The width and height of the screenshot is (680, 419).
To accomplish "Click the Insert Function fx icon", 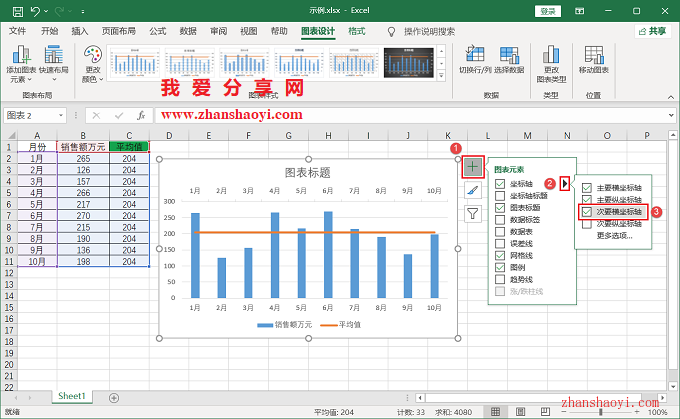I will 141,115.
